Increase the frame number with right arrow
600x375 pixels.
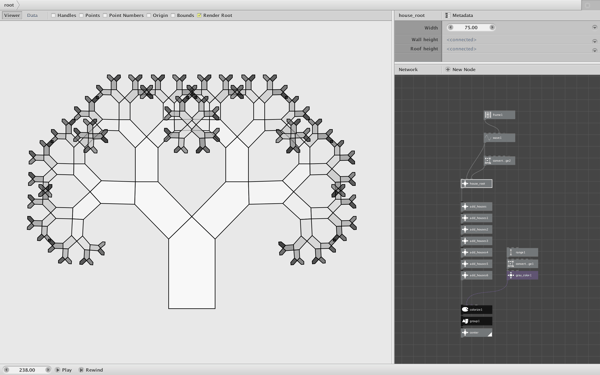point(48,370)
